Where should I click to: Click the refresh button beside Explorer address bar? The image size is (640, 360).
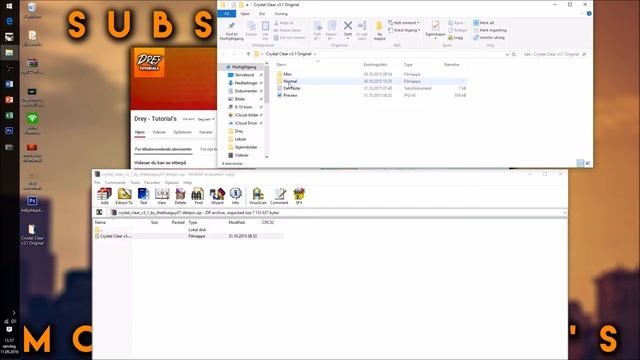[x=514, y=54]
